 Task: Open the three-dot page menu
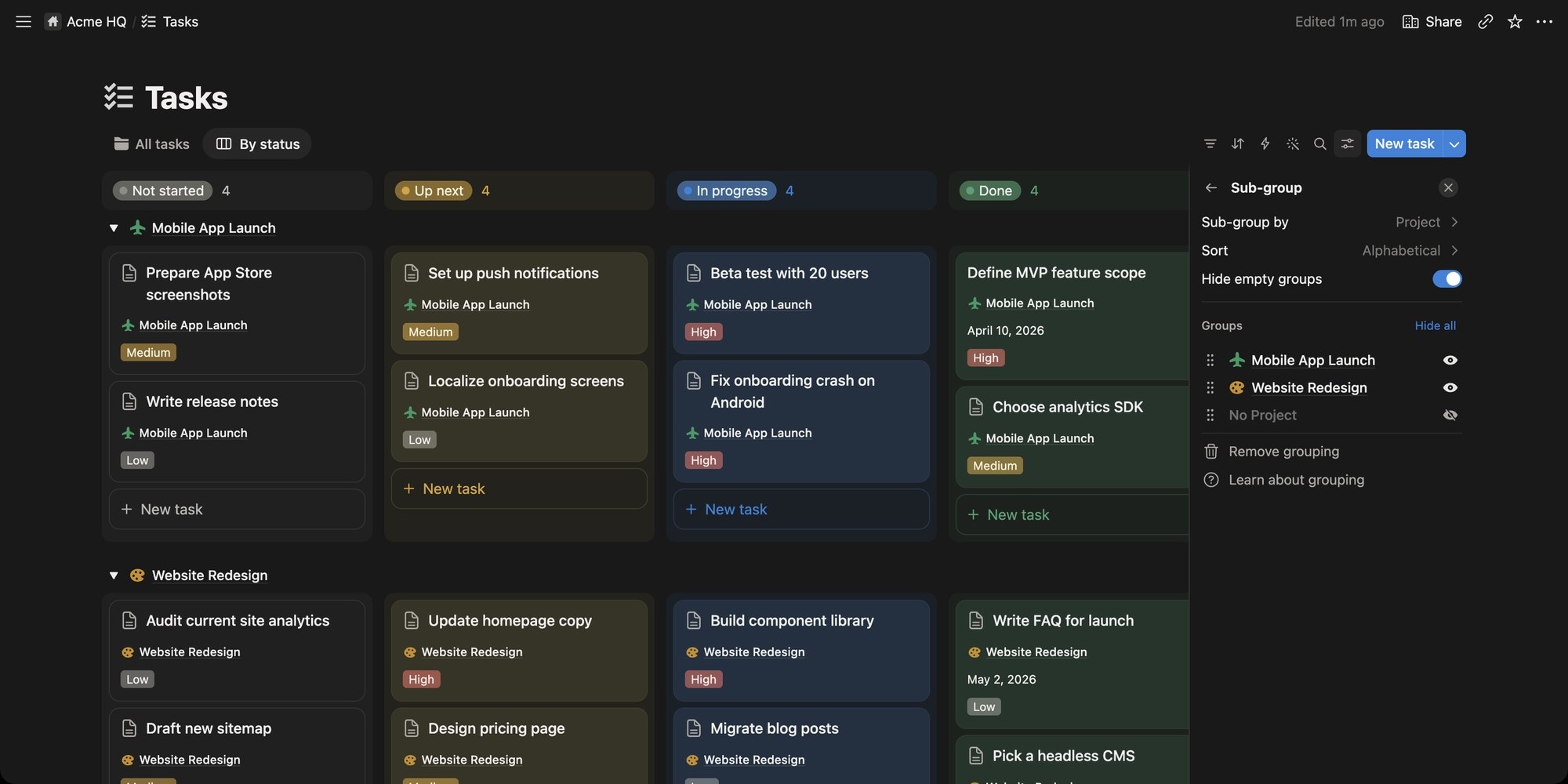click(1544, 21)
